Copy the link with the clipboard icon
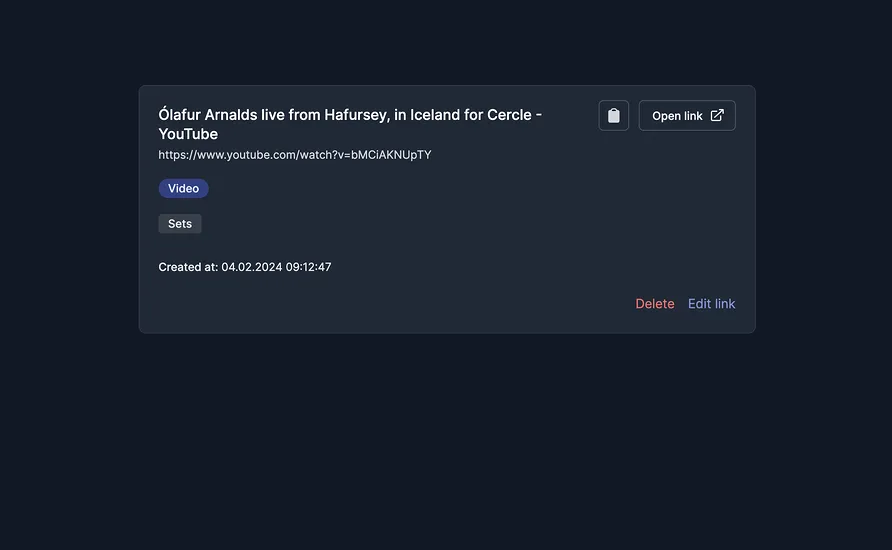 pyautogui.click(x=613, y=115)
